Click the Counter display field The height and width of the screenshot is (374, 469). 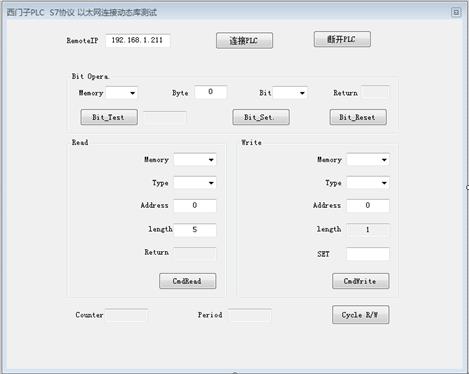[127, 315]
